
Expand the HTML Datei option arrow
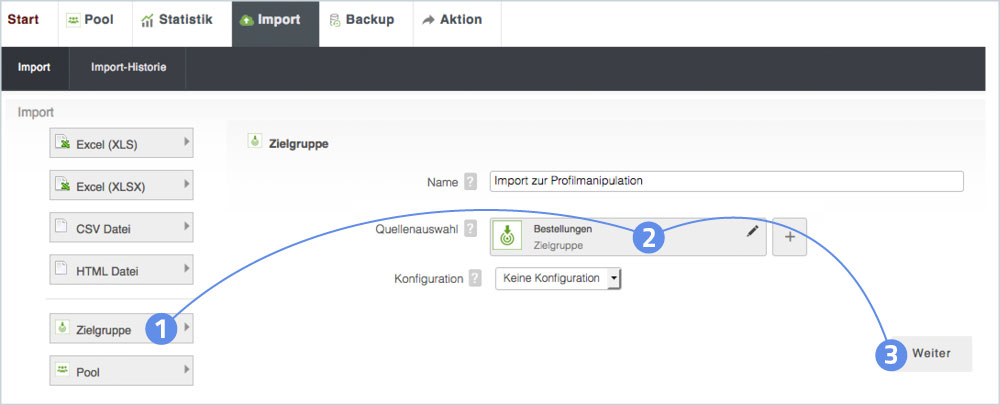pos(186,269)
